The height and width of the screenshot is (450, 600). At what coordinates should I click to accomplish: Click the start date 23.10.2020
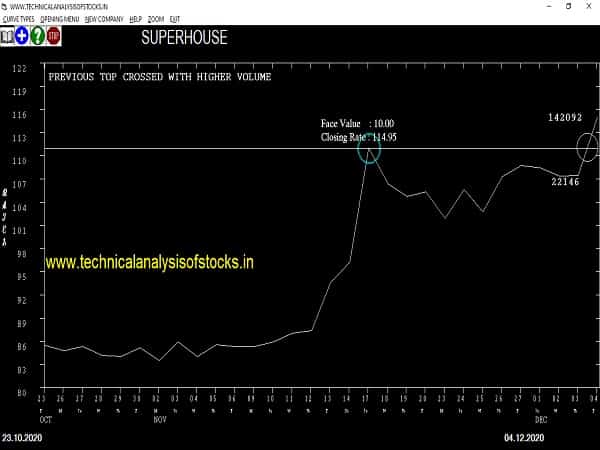click(21, 438)
